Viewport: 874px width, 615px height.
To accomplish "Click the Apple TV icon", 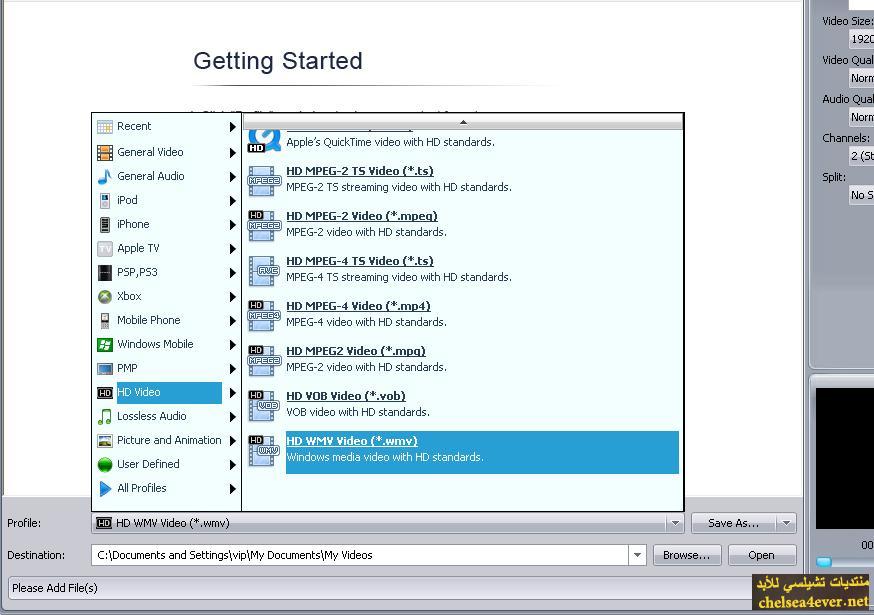I will click(x=105, y=248).
